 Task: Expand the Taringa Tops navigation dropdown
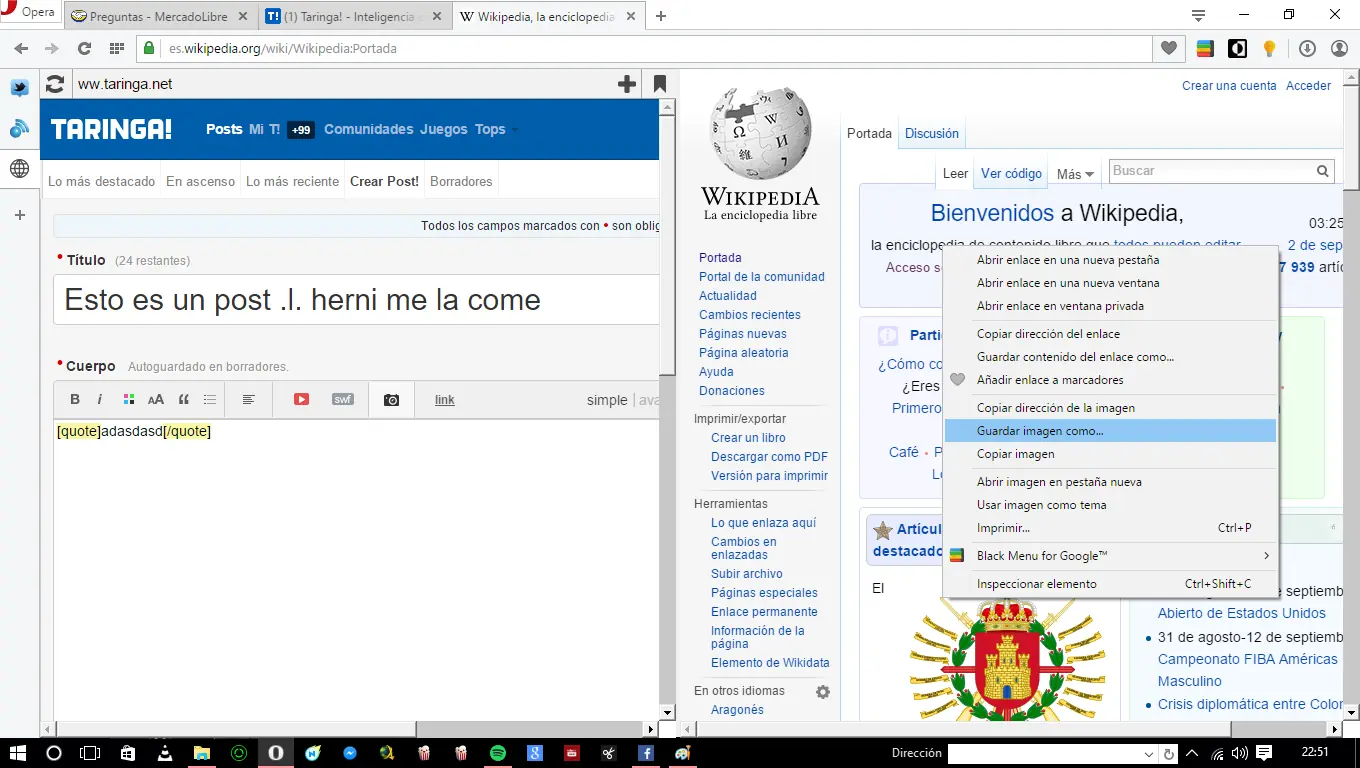click(497, 129)
